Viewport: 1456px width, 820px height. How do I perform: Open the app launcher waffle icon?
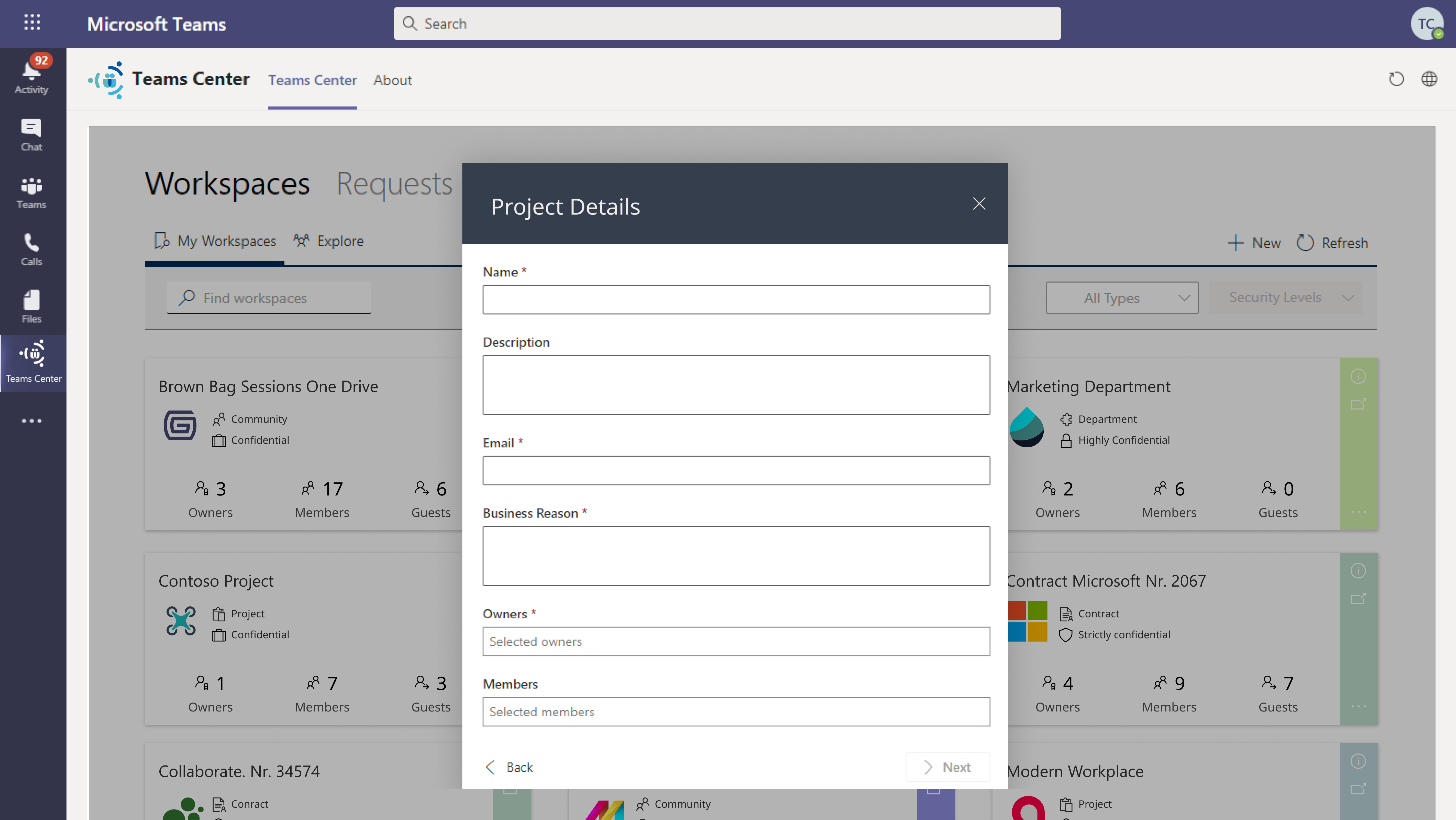click(x=32, y=23)
